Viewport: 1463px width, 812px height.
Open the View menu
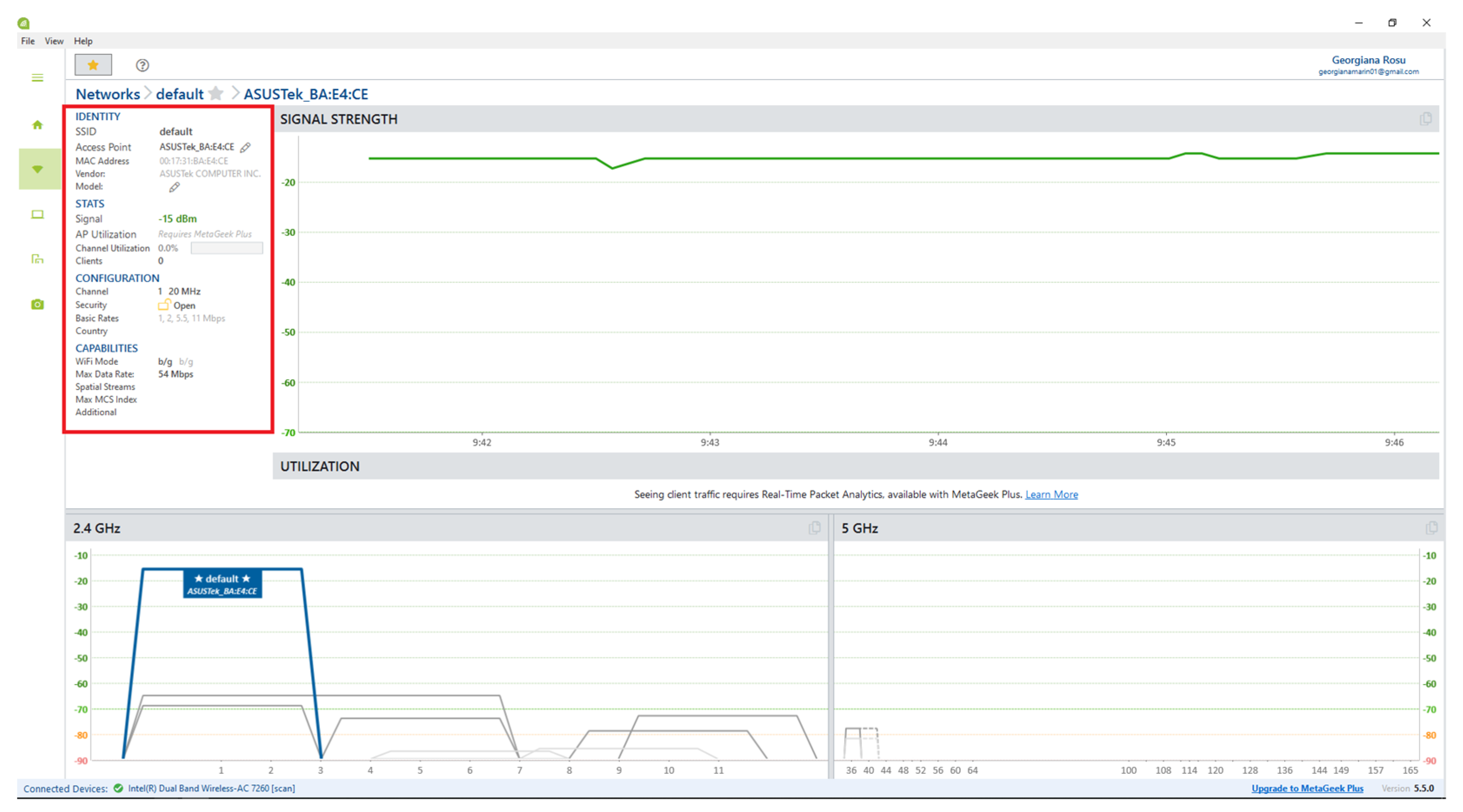tap(54, 41)
